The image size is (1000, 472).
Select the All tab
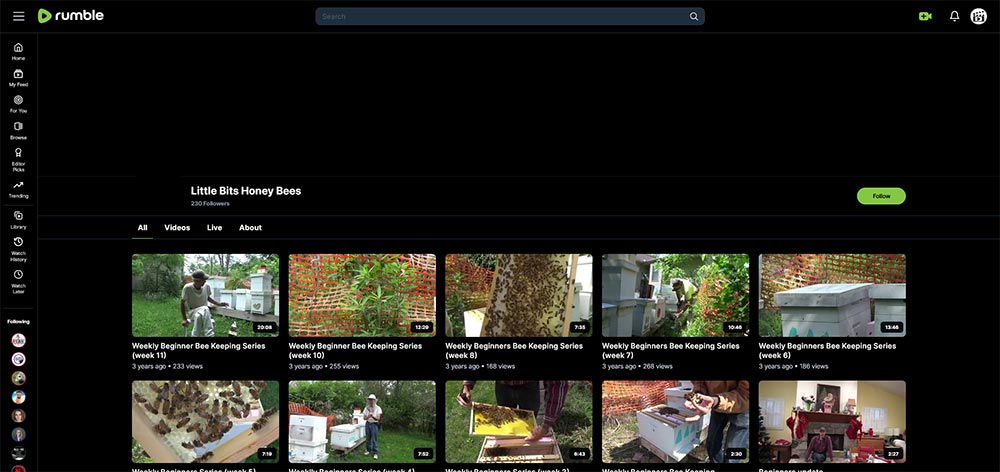142,228
